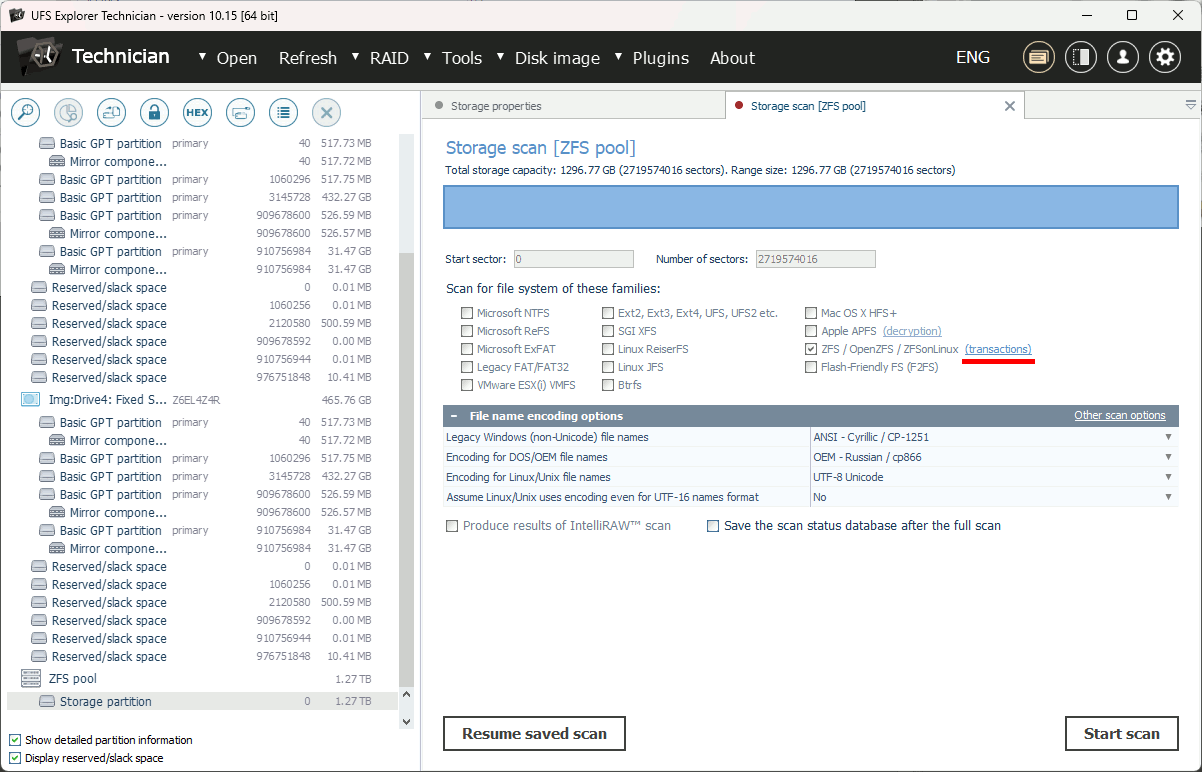Image resolution: width=1202 pixels, height=772 pixels.
Task: Click the lock icon to decrypt storage
Action: click(x=154, y=112)
